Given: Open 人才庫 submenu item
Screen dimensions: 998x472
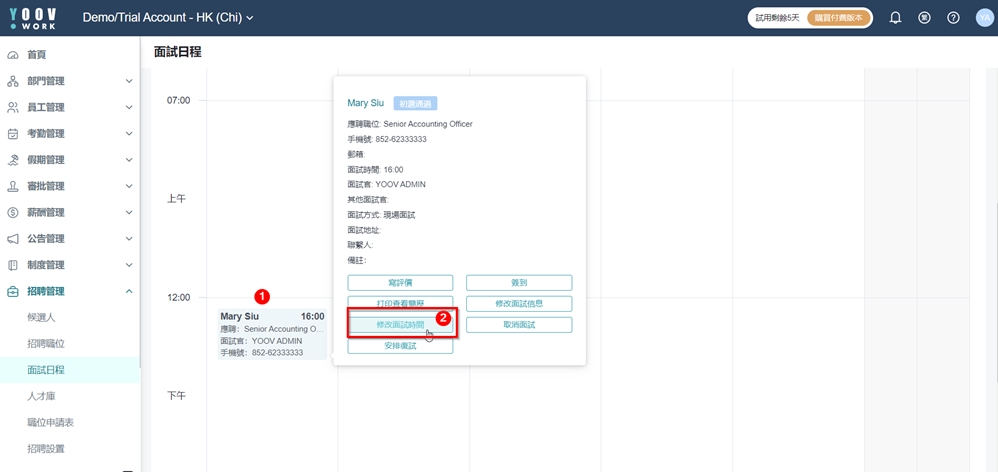Looking at the screenshot, I should pos(41,397).
